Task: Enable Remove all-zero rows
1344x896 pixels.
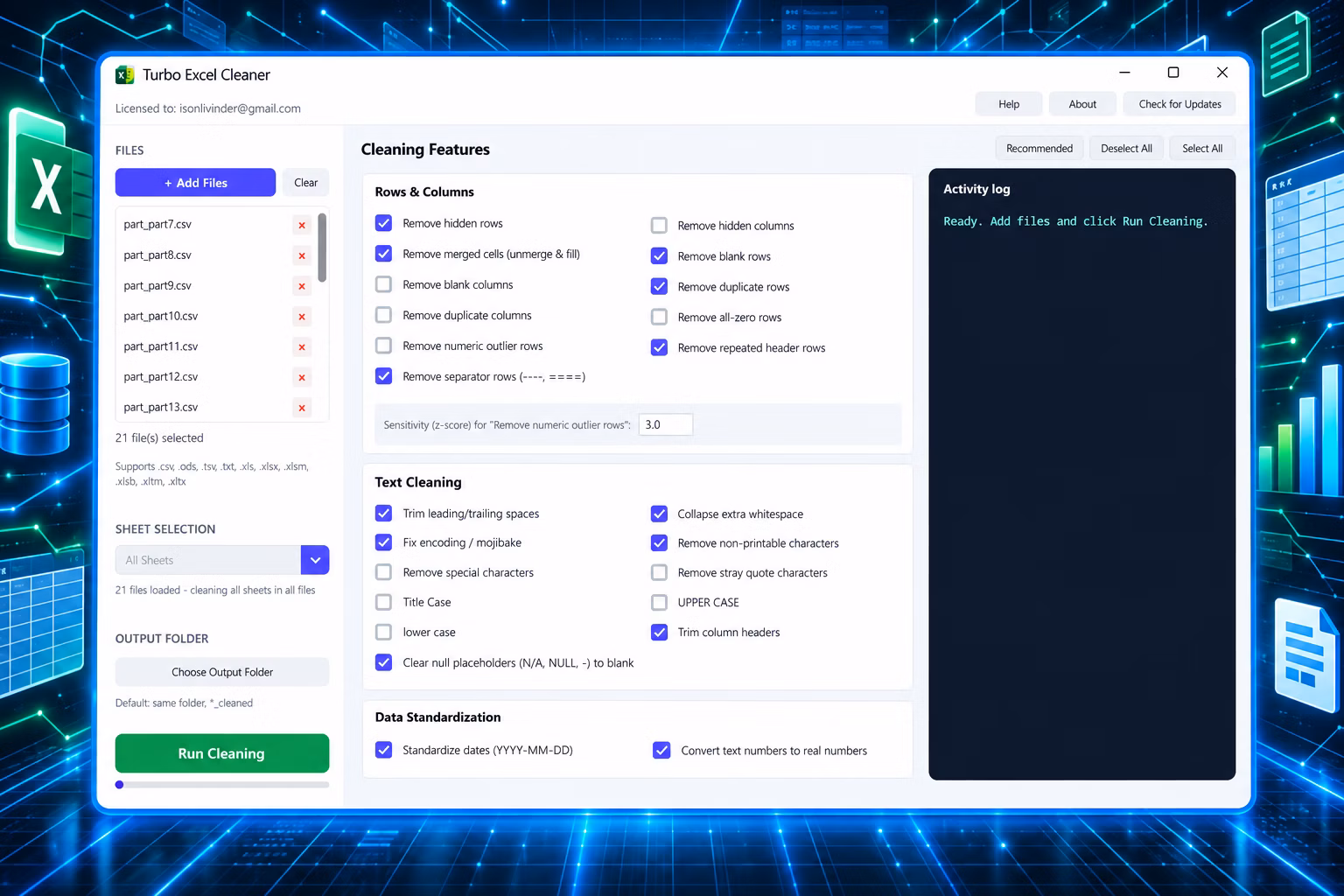Action: click(x=659, y=318)
